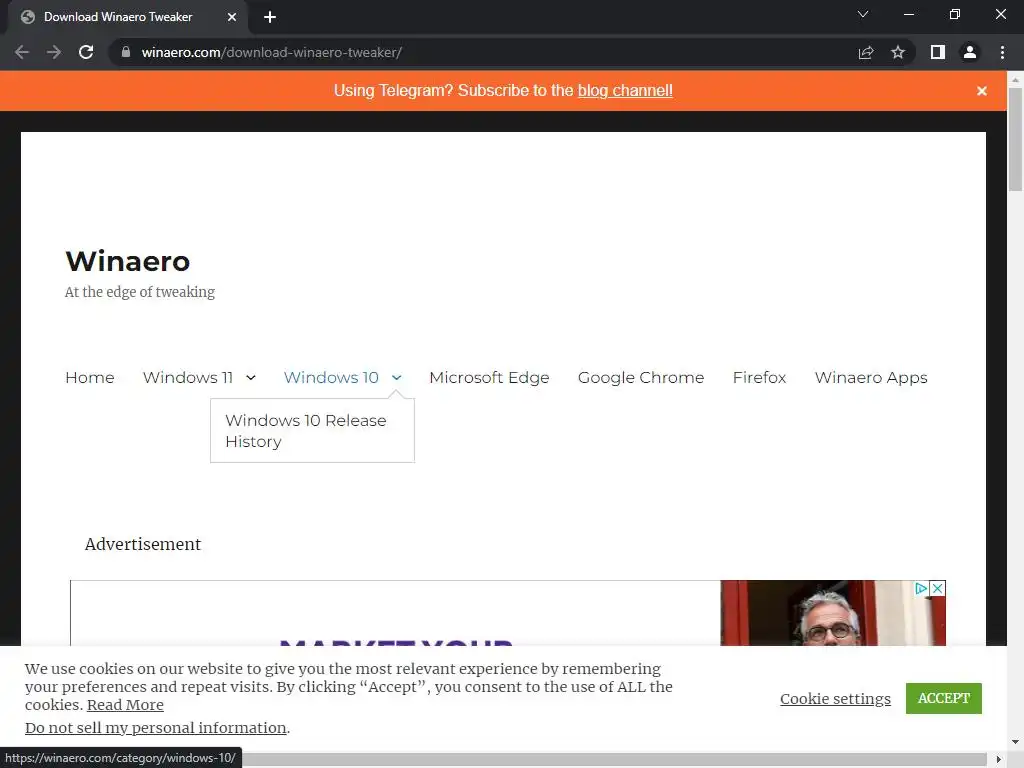Click the Advertisement heading text
Viewport: 1024px width, 768px height.
143,544
